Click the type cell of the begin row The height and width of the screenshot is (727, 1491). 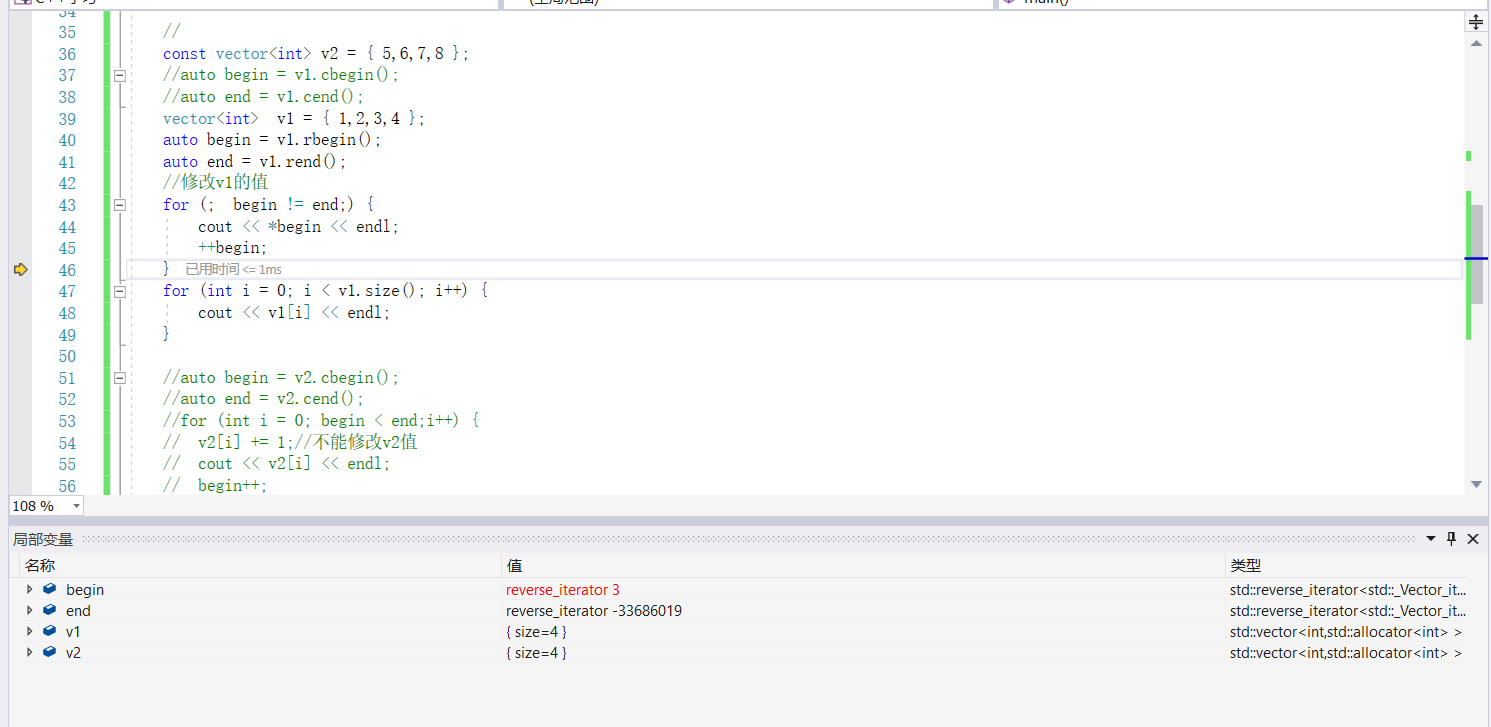coord(1348,590)
